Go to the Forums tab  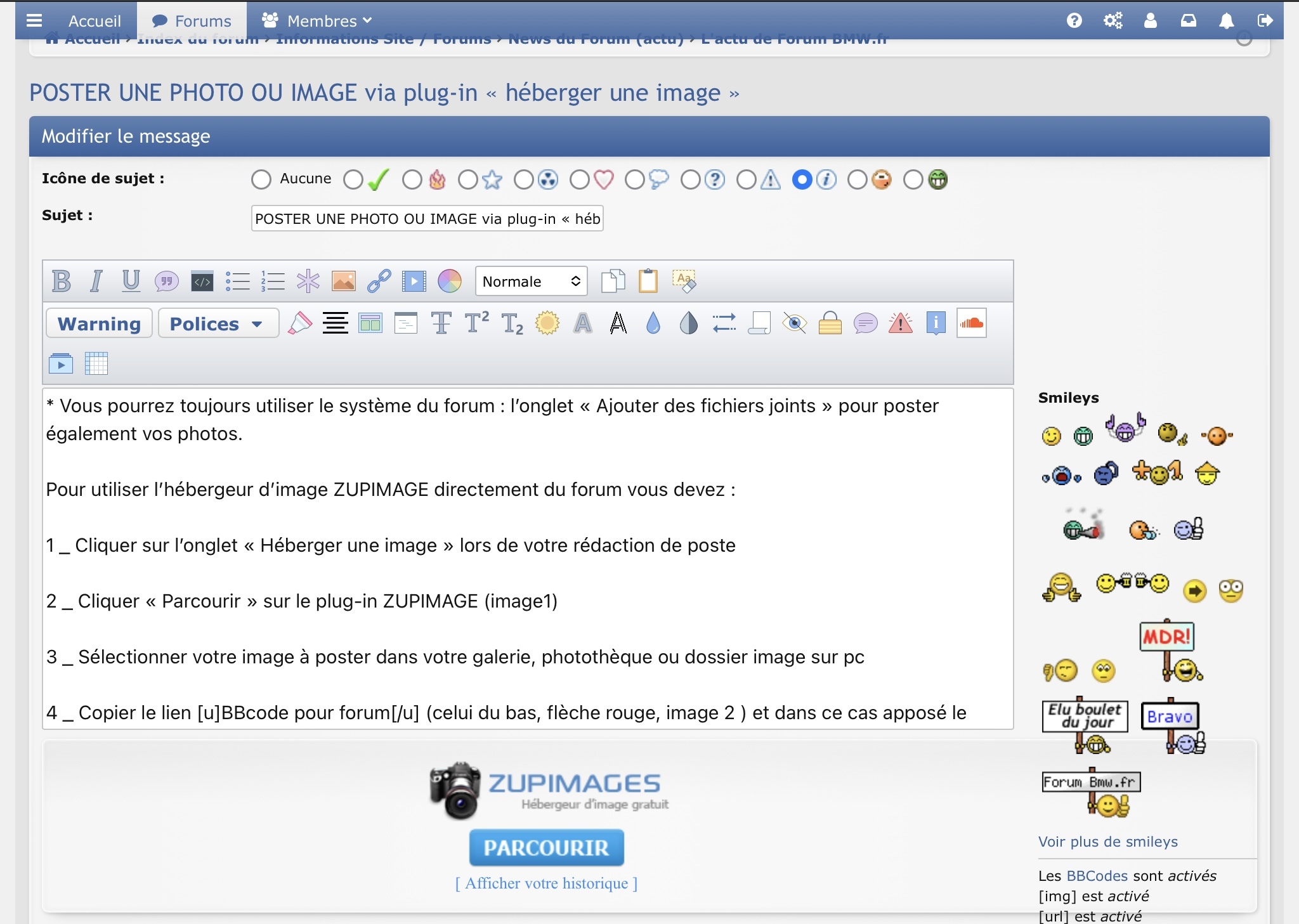pos(192,21)
